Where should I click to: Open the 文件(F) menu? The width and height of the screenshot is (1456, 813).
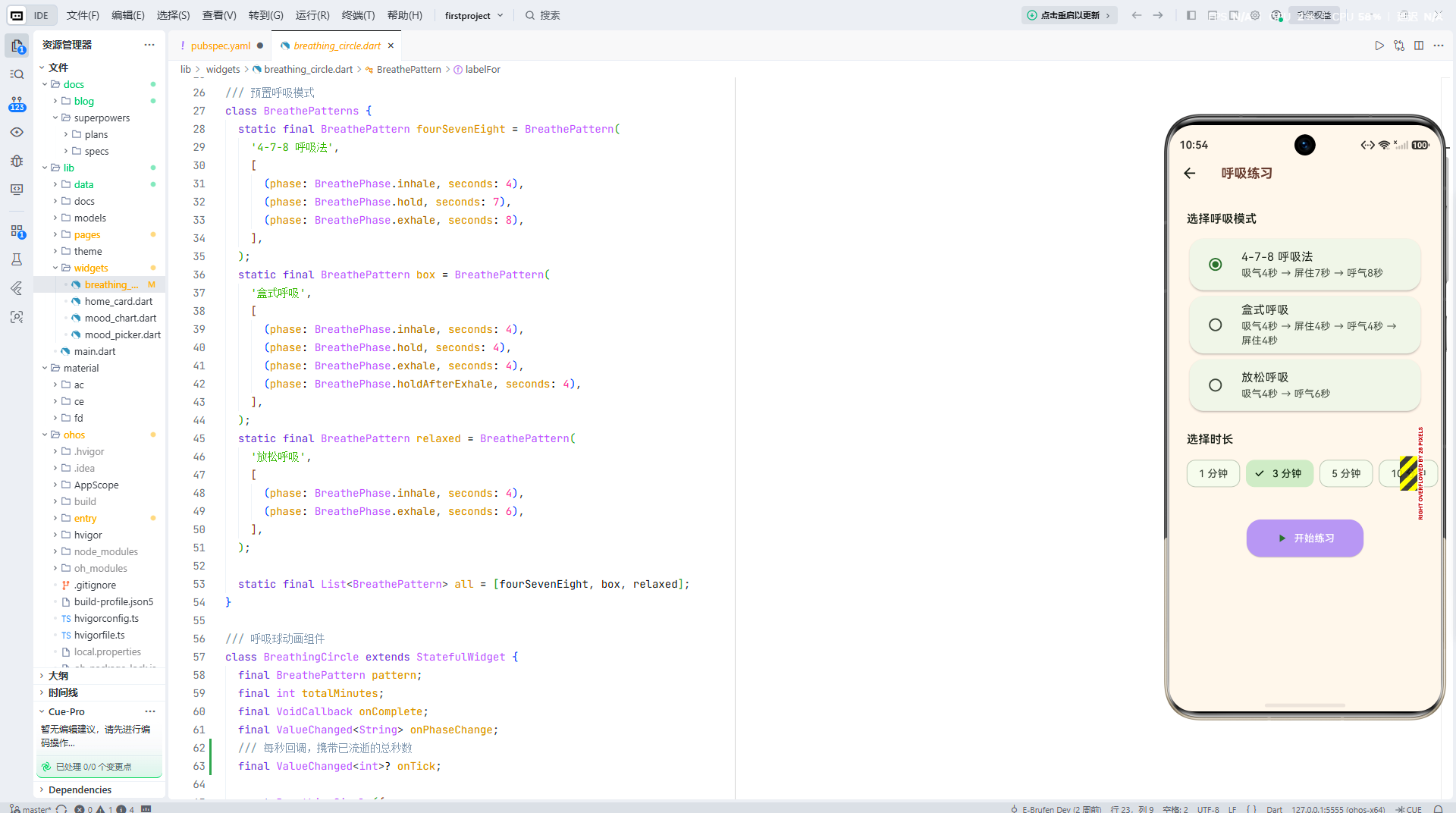(x=83, y=15)
